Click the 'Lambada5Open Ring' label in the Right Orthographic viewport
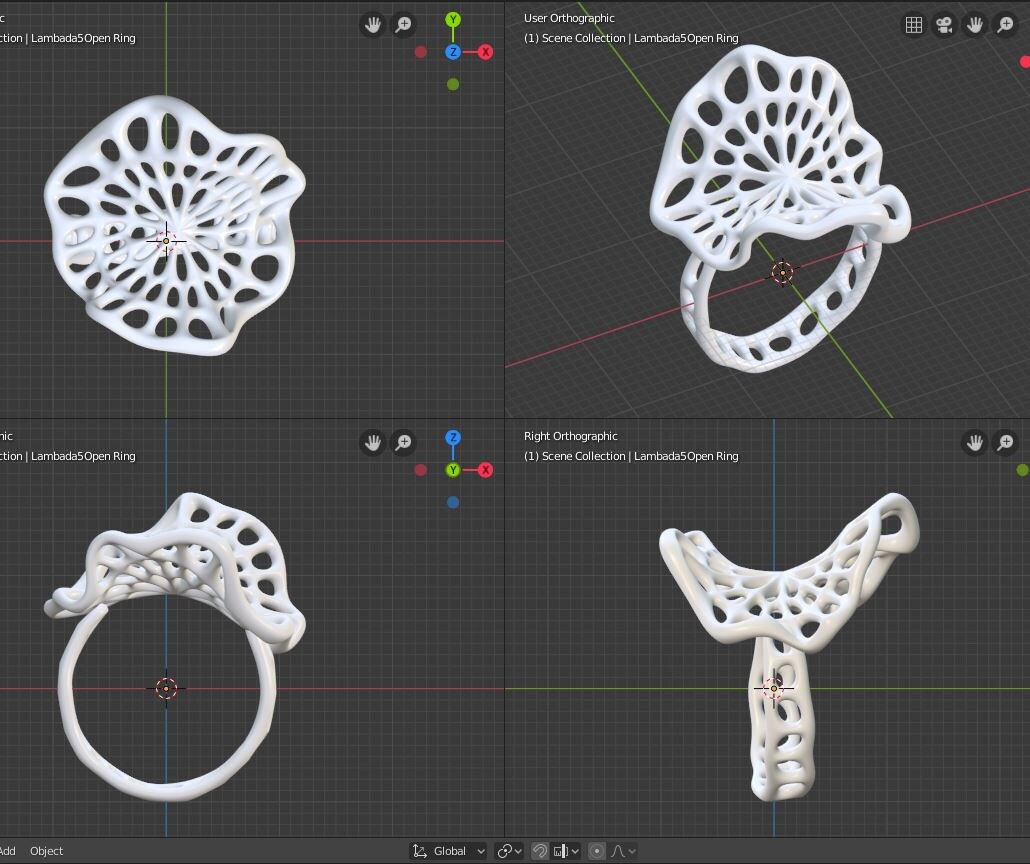The image size is (1030, 864). pos(686,456)
